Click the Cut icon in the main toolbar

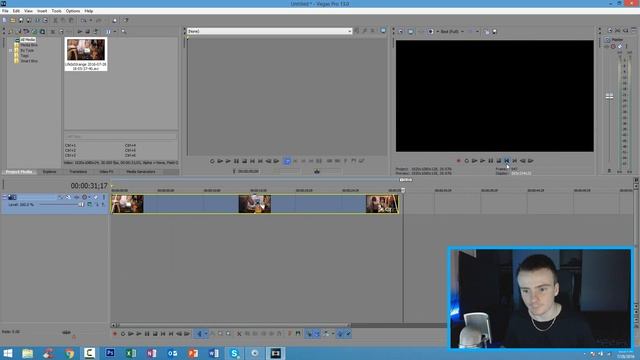(56, 20)
